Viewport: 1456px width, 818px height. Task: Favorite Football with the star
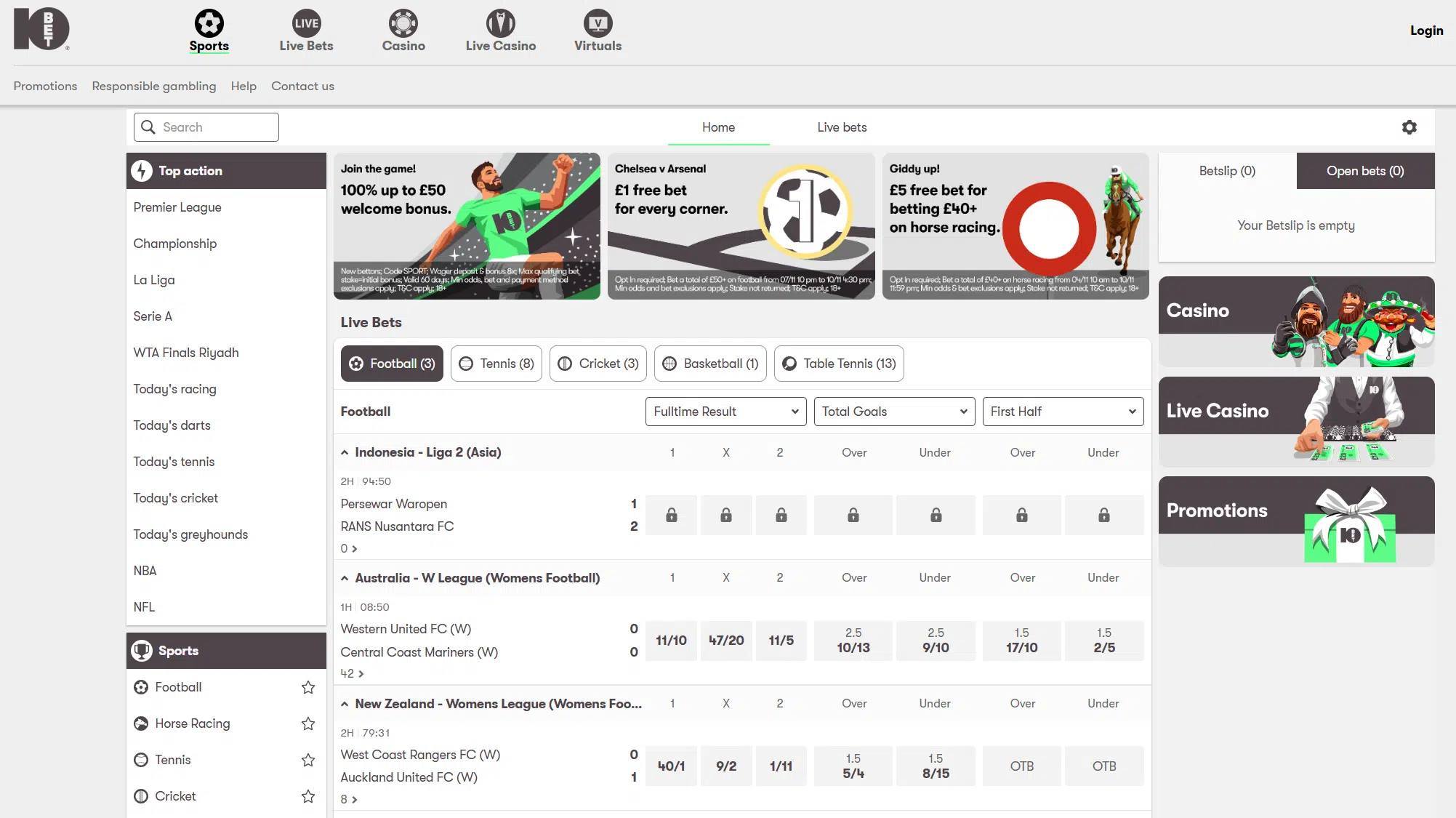(x=308, y=687)
